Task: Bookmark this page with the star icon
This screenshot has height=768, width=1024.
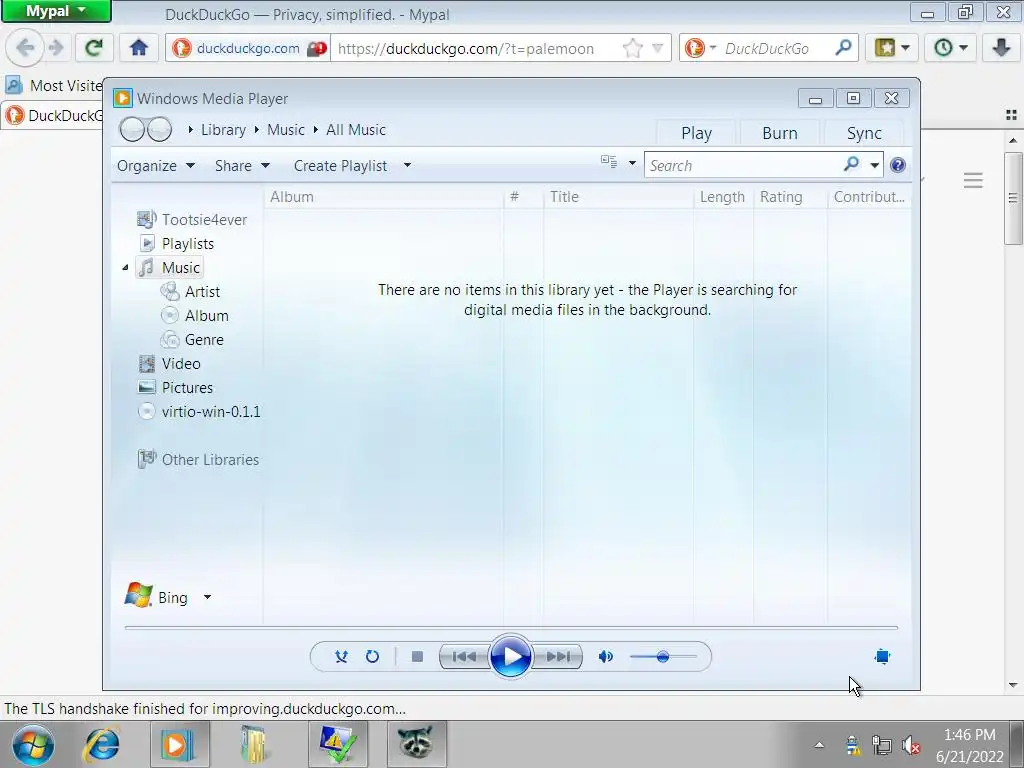Action: pyautogui.click(x=632, y=48)
